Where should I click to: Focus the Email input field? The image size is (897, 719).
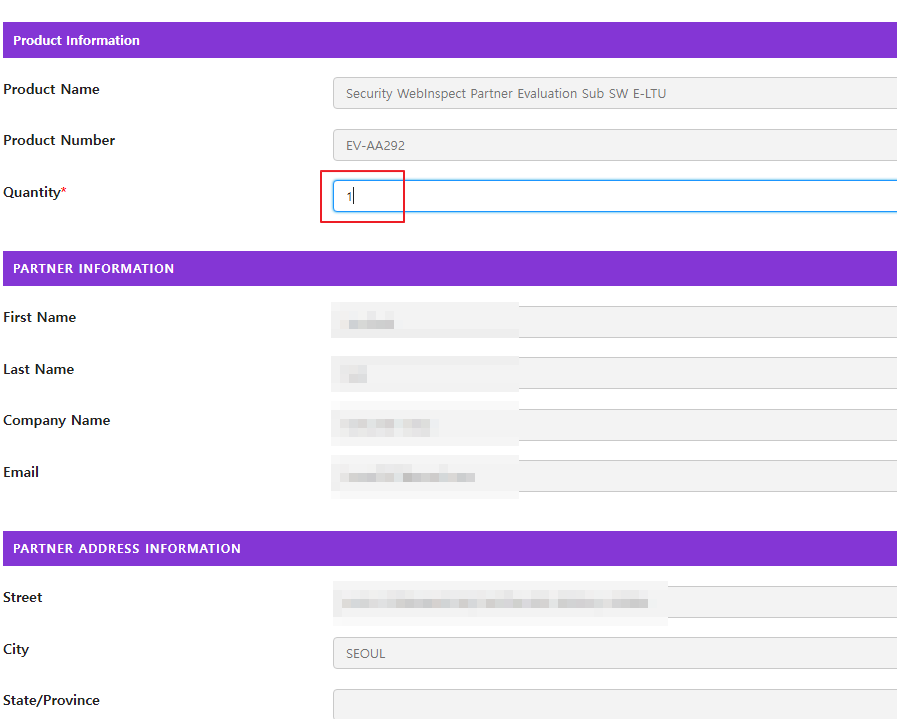click(615, 476)
